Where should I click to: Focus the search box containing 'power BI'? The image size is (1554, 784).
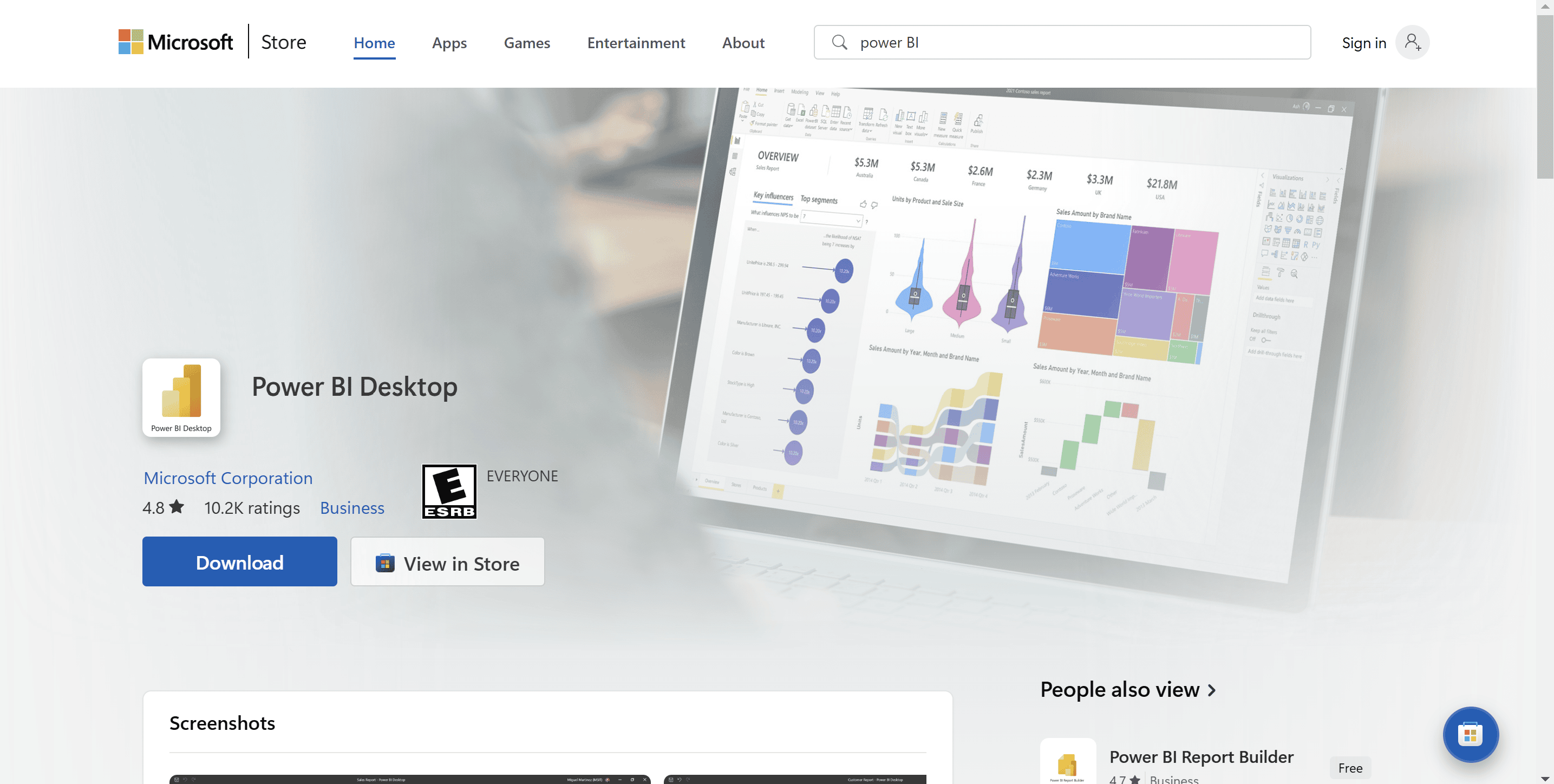pos(1062,42)
